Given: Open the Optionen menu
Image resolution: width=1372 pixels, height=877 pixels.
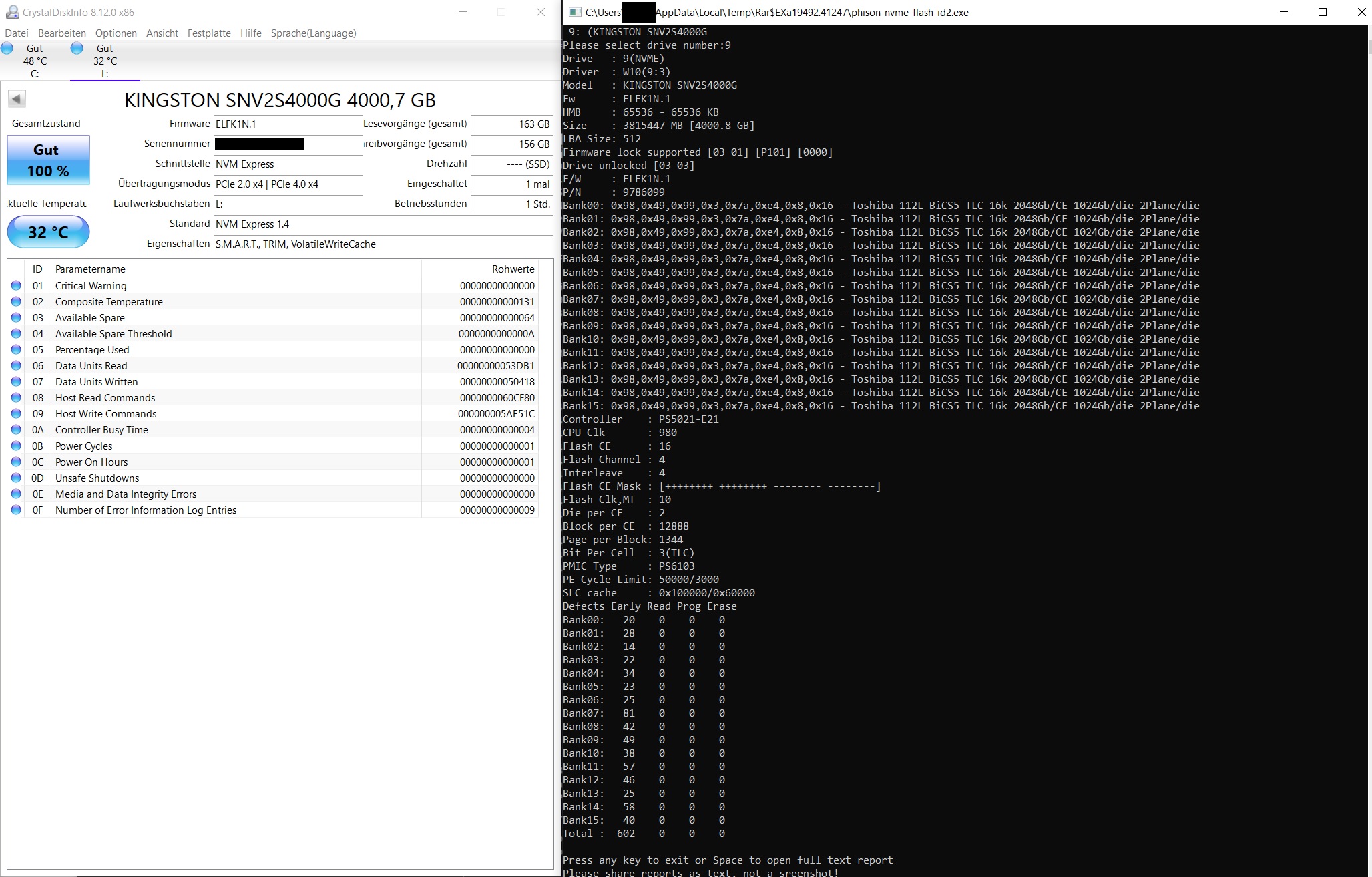Looking at the screenshot, I should click(x=116, y=33).
